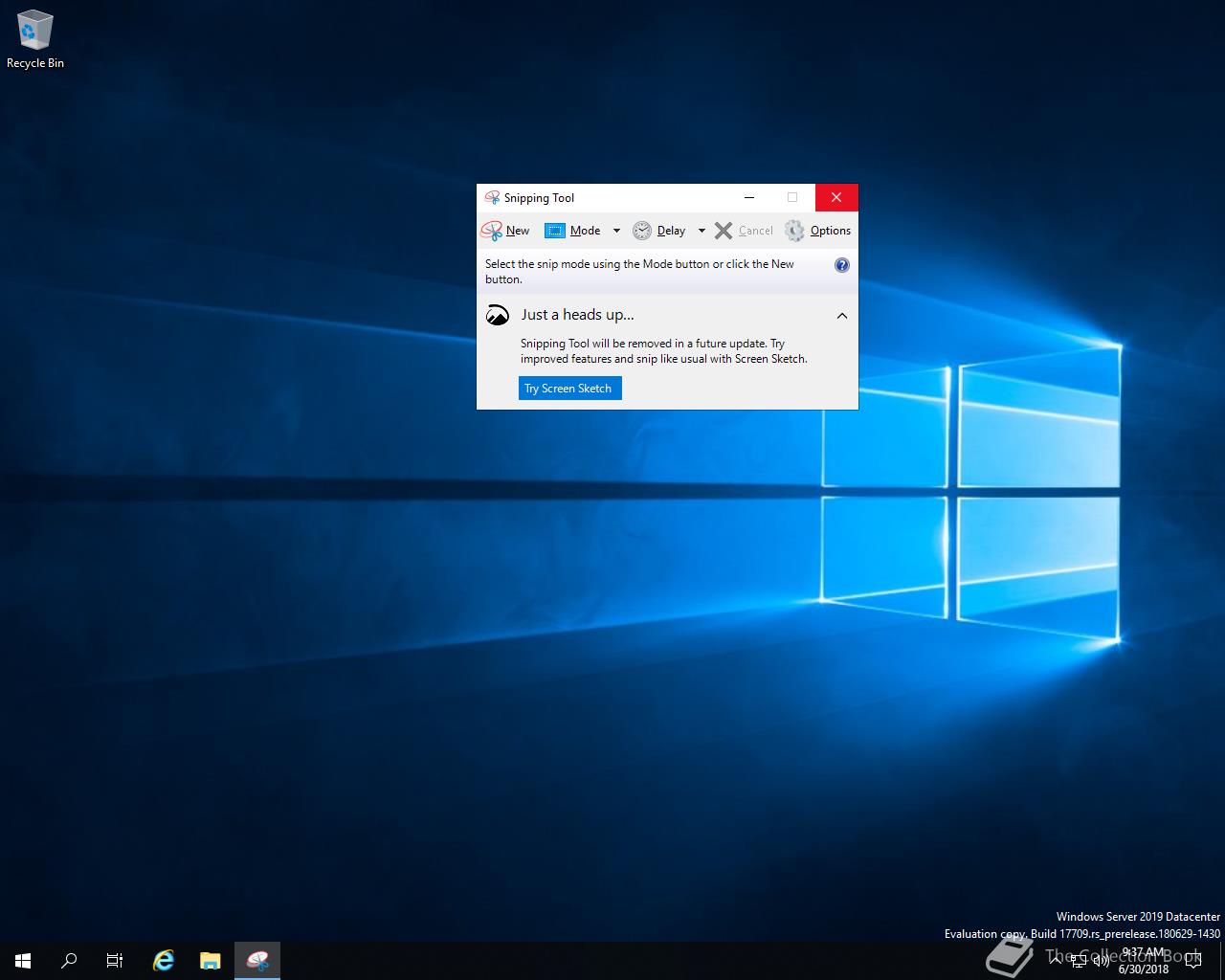Click the 6/30/2018 taskbar date
The image size is (1225, 980).
(1144, 969)
